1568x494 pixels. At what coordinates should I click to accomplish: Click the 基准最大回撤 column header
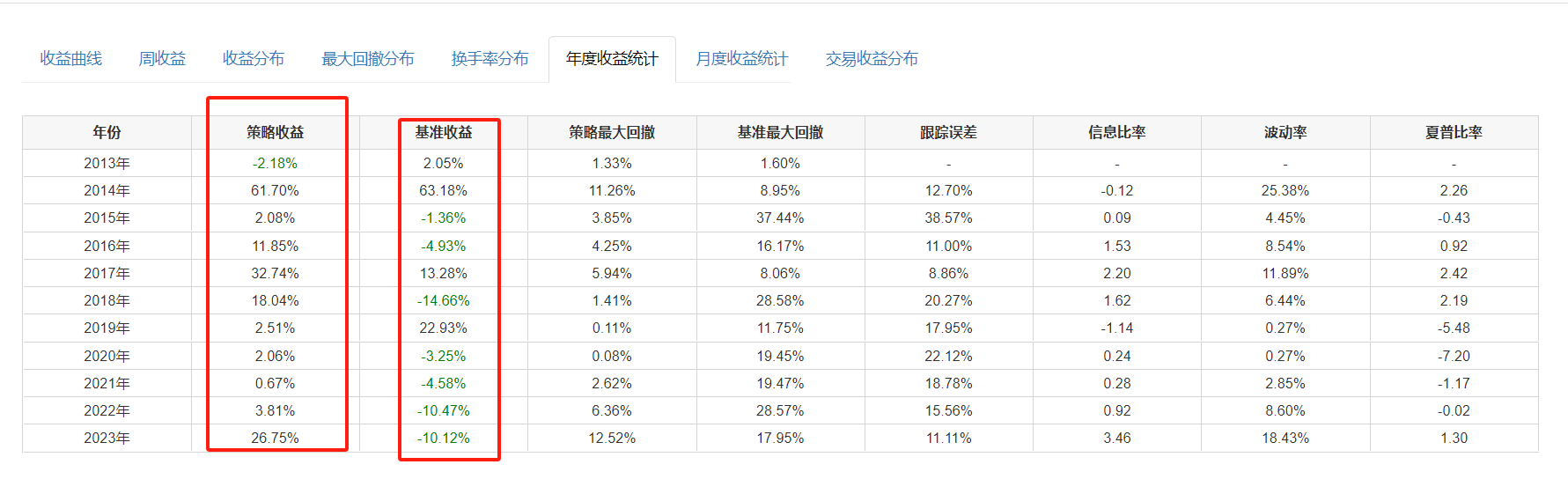point(780,132)
